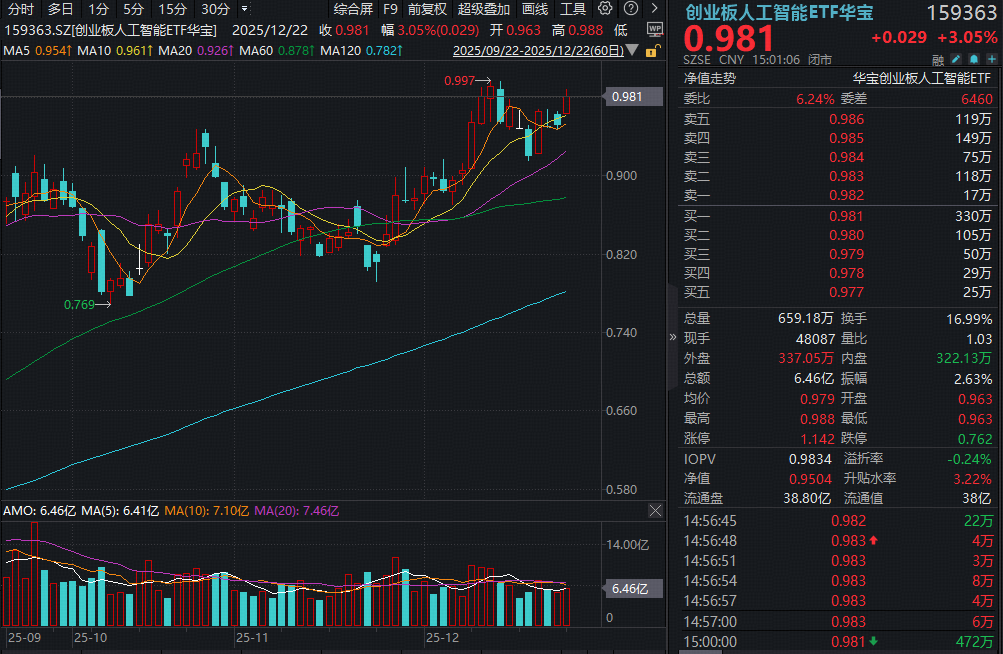Open the 工具 tools menu
Image resolution: width=1003 pixels, height=654 pixels.
coord(573,9)
